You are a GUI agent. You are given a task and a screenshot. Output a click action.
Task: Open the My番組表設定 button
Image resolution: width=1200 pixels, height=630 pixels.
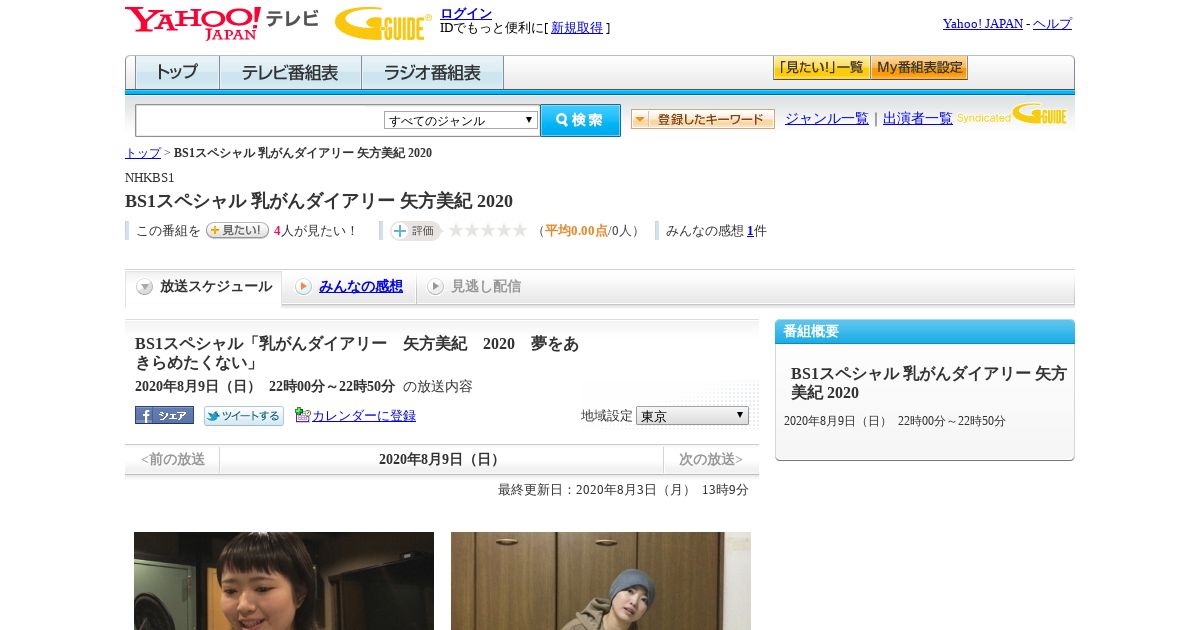click(x=919, y=68)
